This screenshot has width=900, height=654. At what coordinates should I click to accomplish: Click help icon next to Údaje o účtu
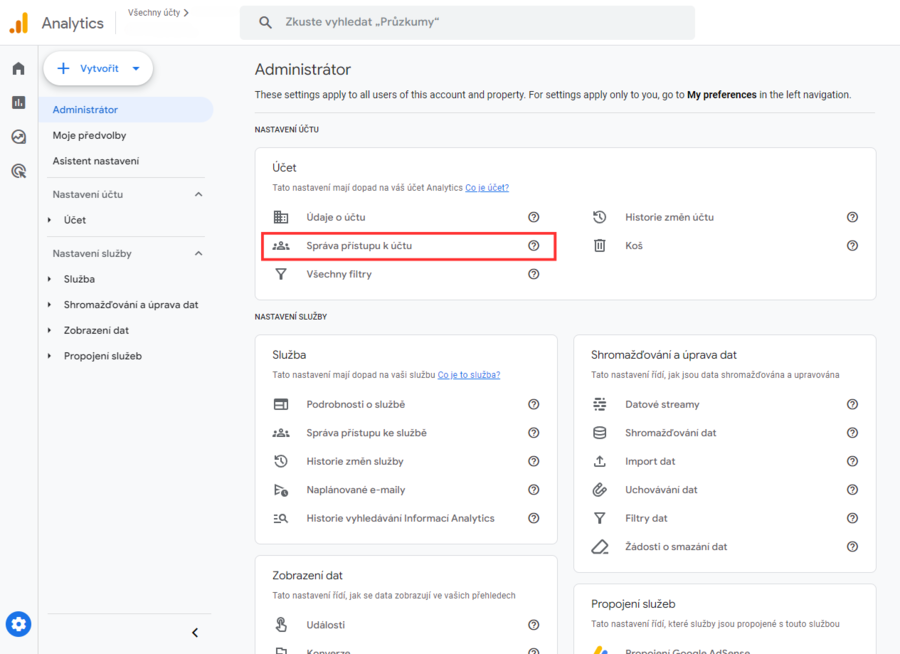534,217
